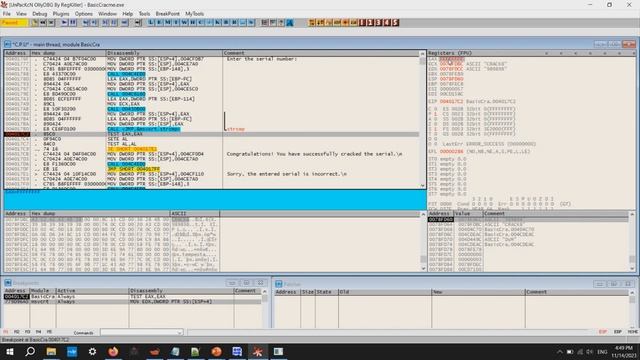This screenshot has height=360, width=640.
Task: Click the Go to address toolbar icon
Action: 138,22
